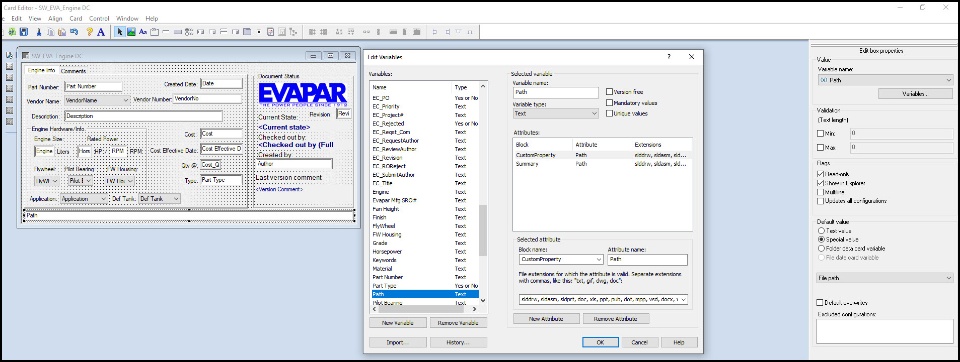The image size is (960, 362).
Task: Click the last alignment icon in toolbar
Action: 470,31
